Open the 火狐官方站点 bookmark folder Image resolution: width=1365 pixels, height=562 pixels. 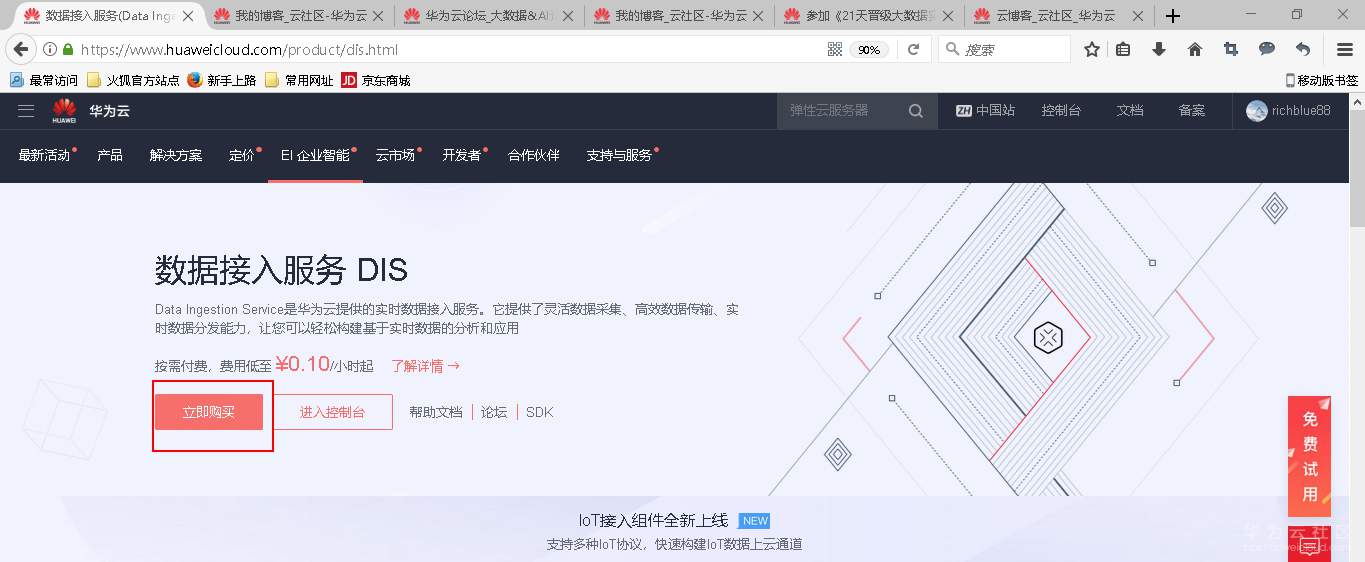(x=133, y=80)
